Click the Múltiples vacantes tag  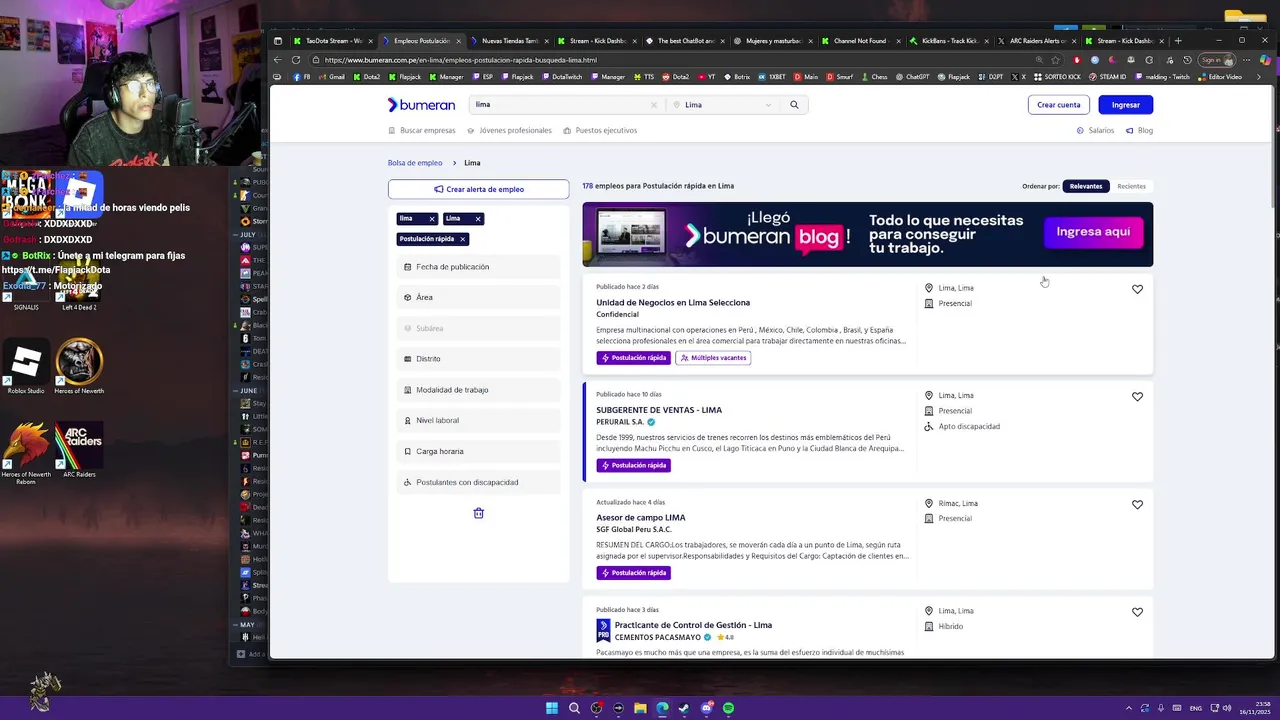pos(714,357)
